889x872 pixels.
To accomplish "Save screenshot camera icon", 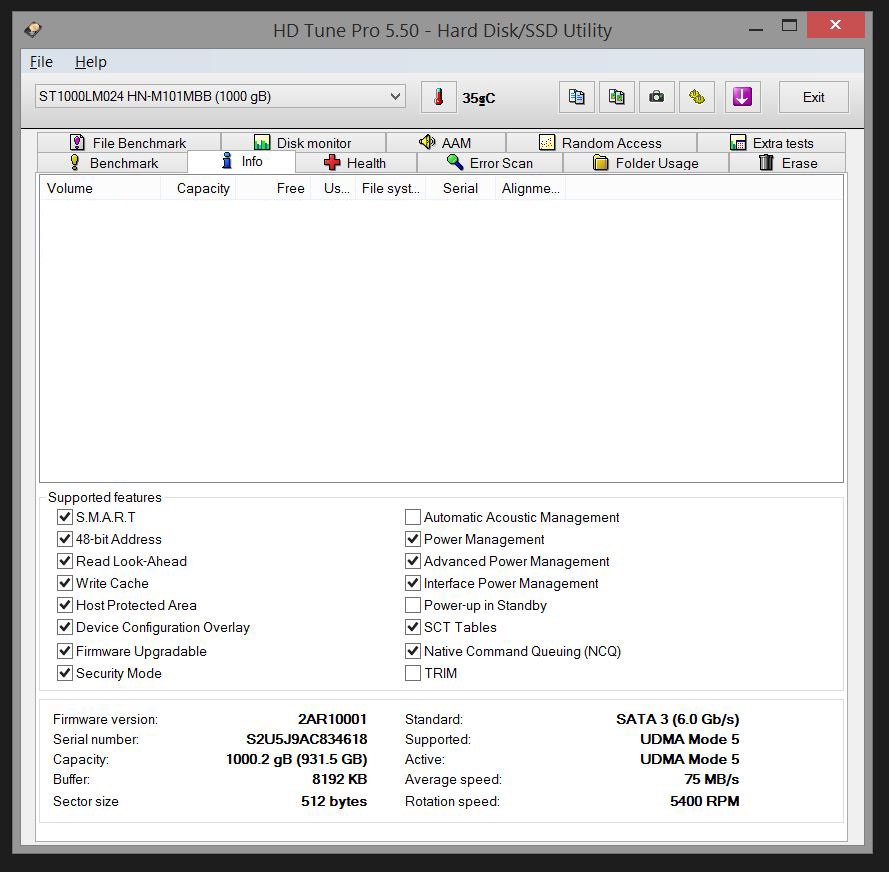I will (657, 97).
